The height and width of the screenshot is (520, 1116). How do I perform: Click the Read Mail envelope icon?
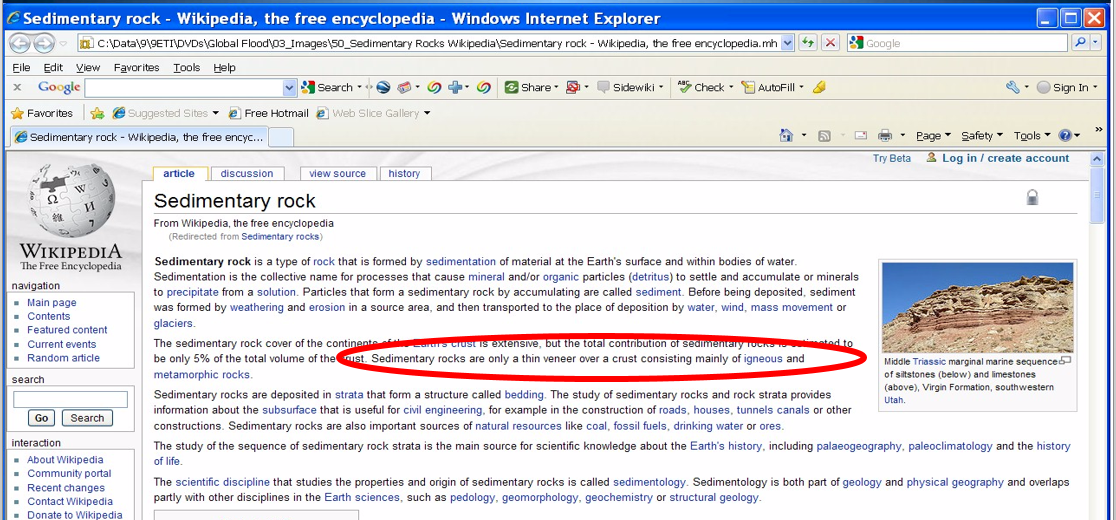click(x=860, y=135)
